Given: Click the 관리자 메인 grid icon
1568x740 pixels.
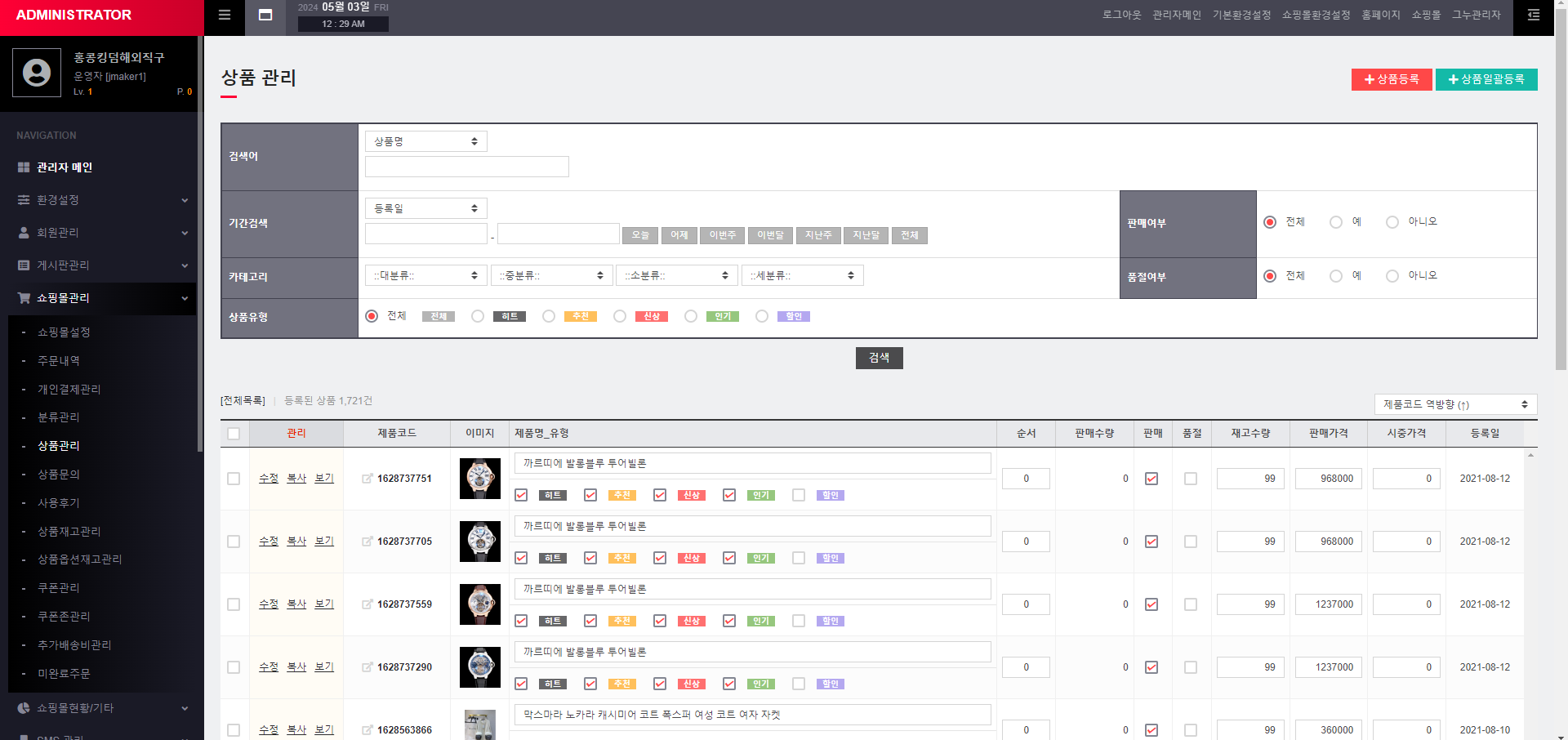Looking at the screenshot, I should [24, 167].
